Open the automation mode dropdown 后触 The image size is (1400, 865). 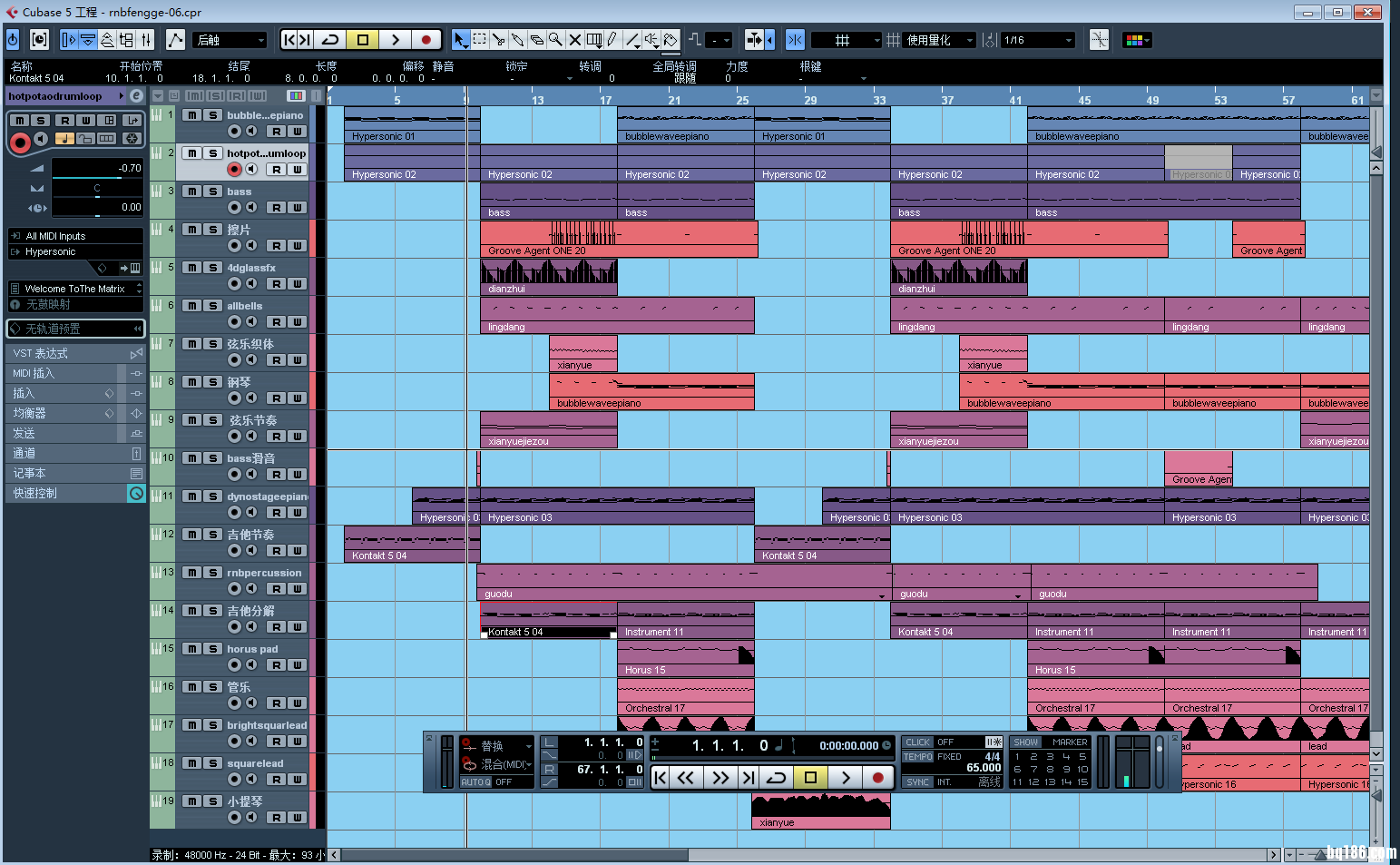pyautogui.click(x=230, y=40)
